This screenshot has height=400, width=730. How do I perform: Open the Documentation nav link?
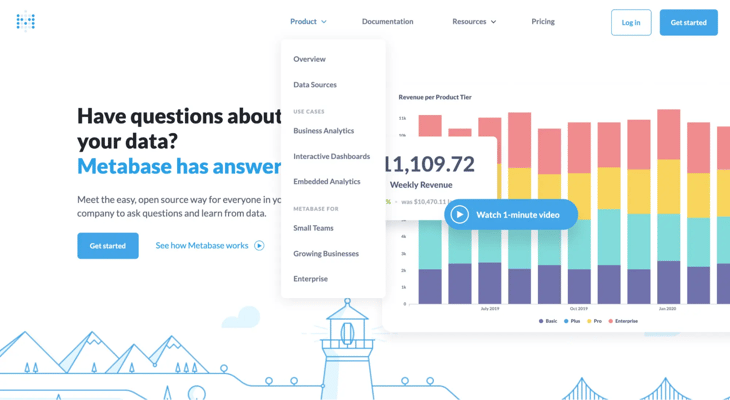point(387,21)
